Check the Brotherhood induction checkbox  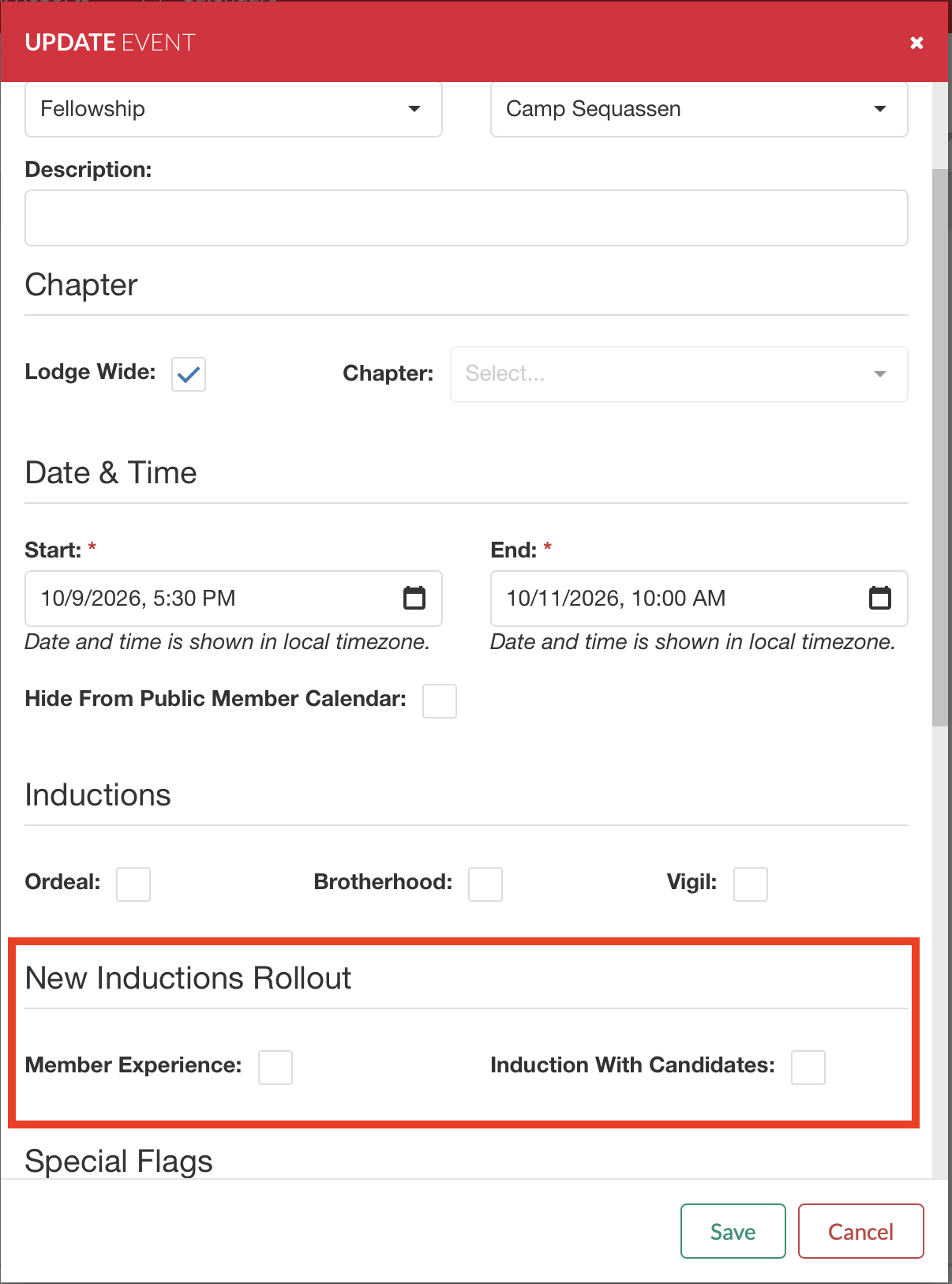[485, 884]
